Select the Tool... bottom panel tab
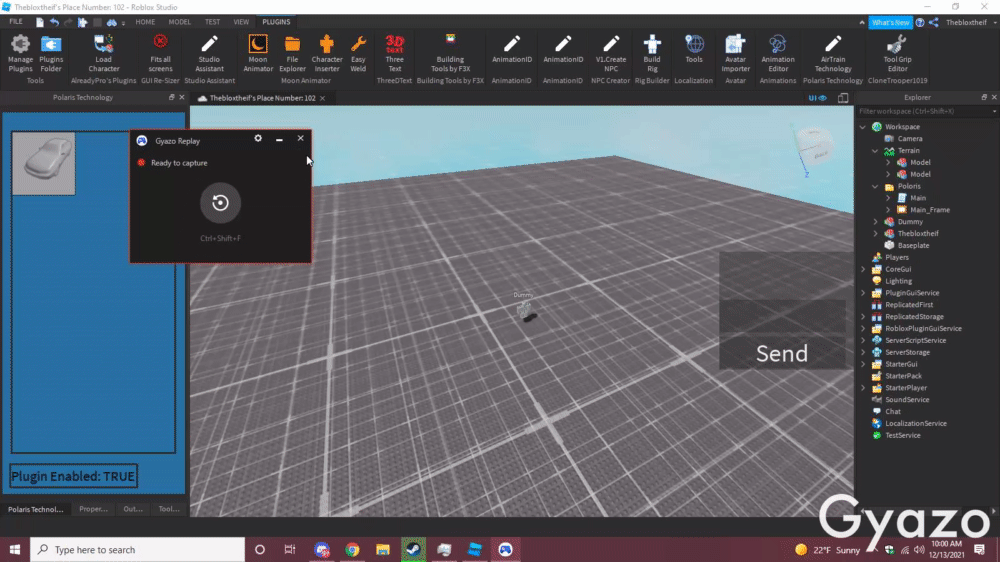This screenshot has height=562, width=1000. click(x=169, y=509)
